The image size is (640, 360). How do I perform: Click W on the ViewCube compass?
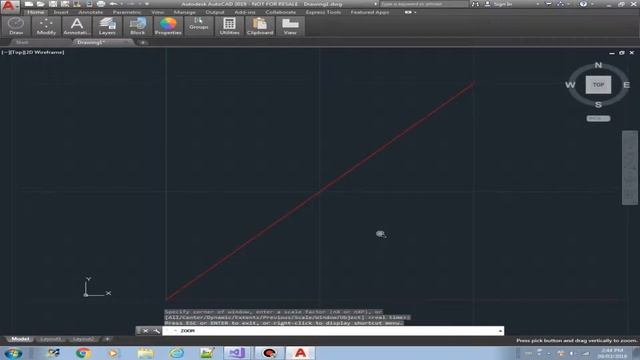pyautogui.click(x=570, y=85)
